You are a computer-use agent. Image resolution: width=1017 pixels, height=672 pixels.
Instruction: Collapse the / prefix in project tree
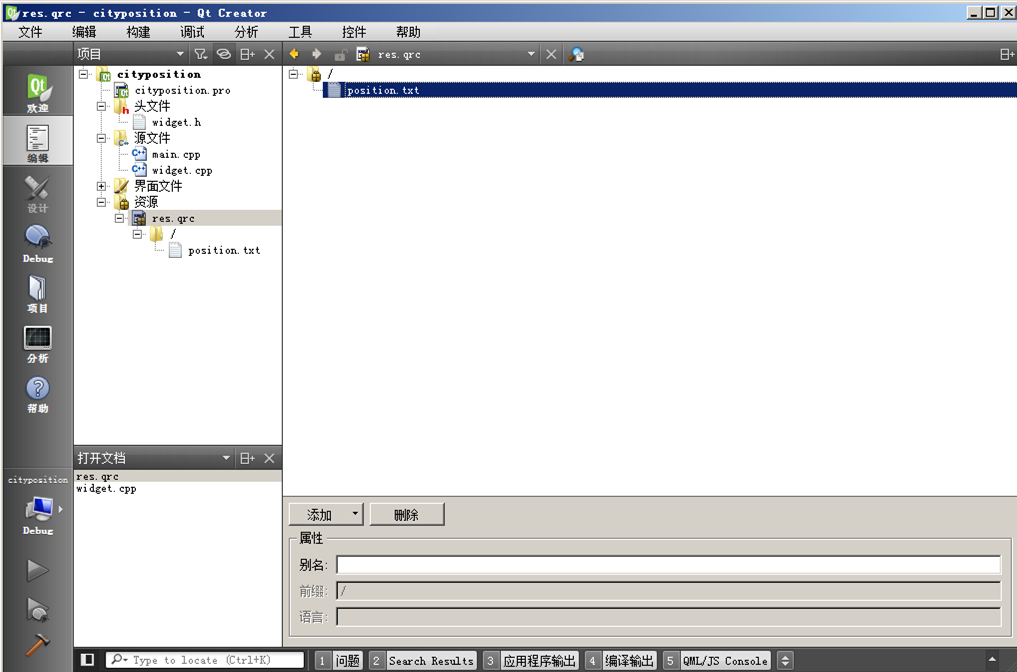click(138, 234)
